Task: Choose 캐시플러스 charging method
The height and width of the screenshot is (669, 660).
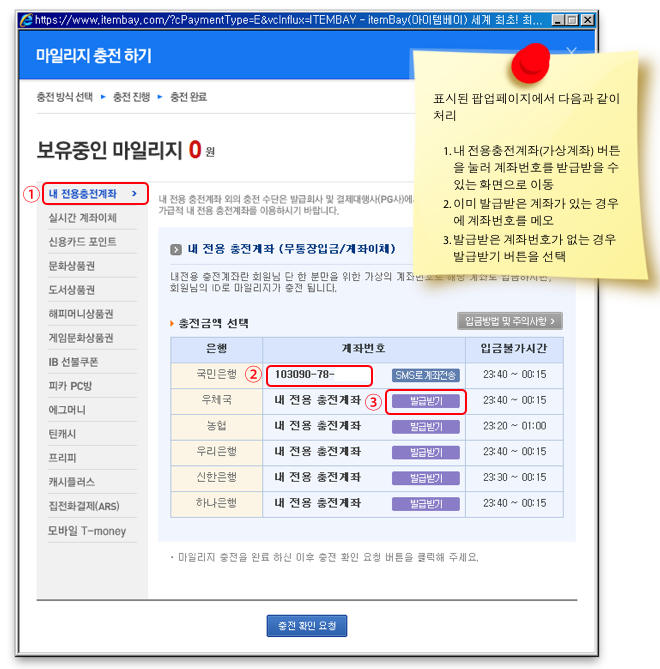Action: (72, 482)
